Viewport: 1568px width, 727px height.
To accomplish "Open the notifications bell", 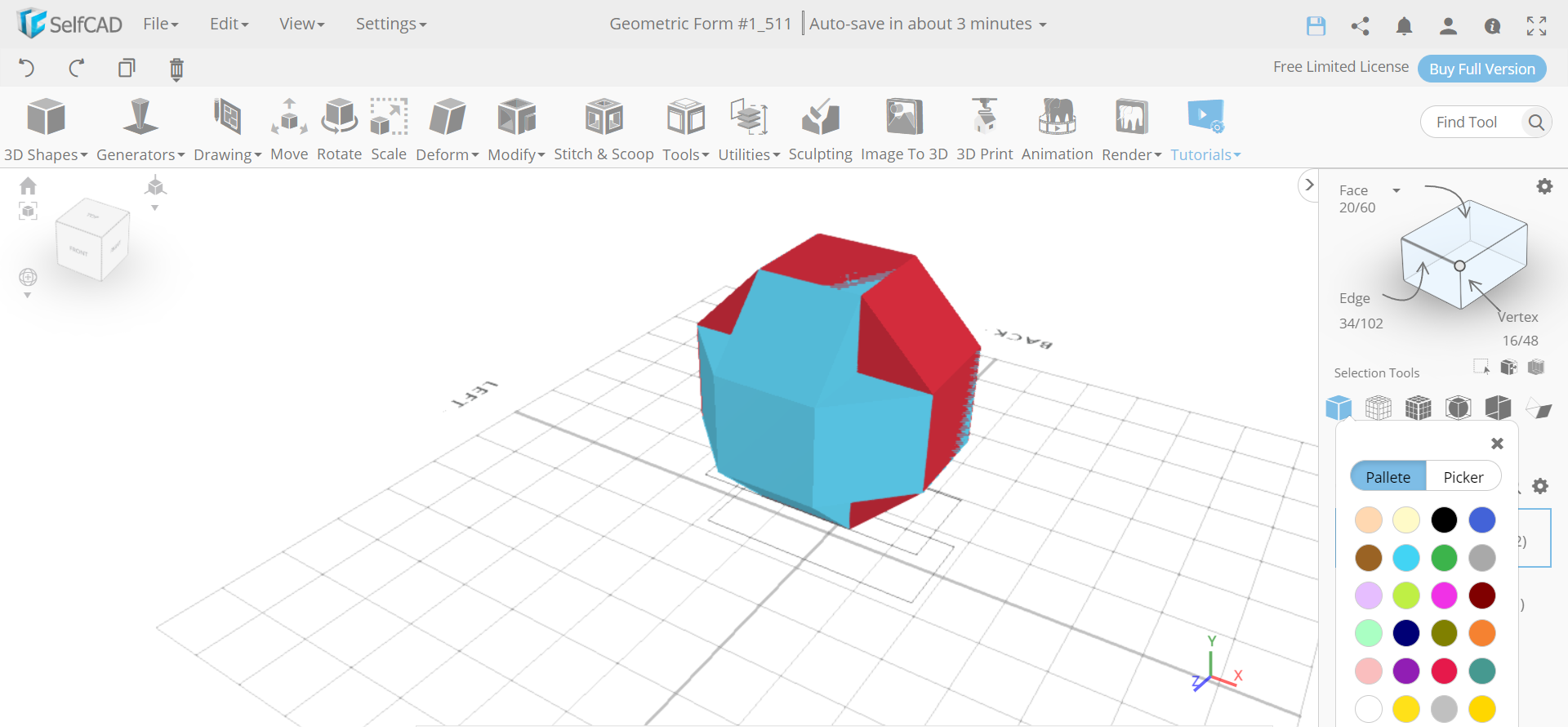I will pyautogui.click(x=1404, y=26).
